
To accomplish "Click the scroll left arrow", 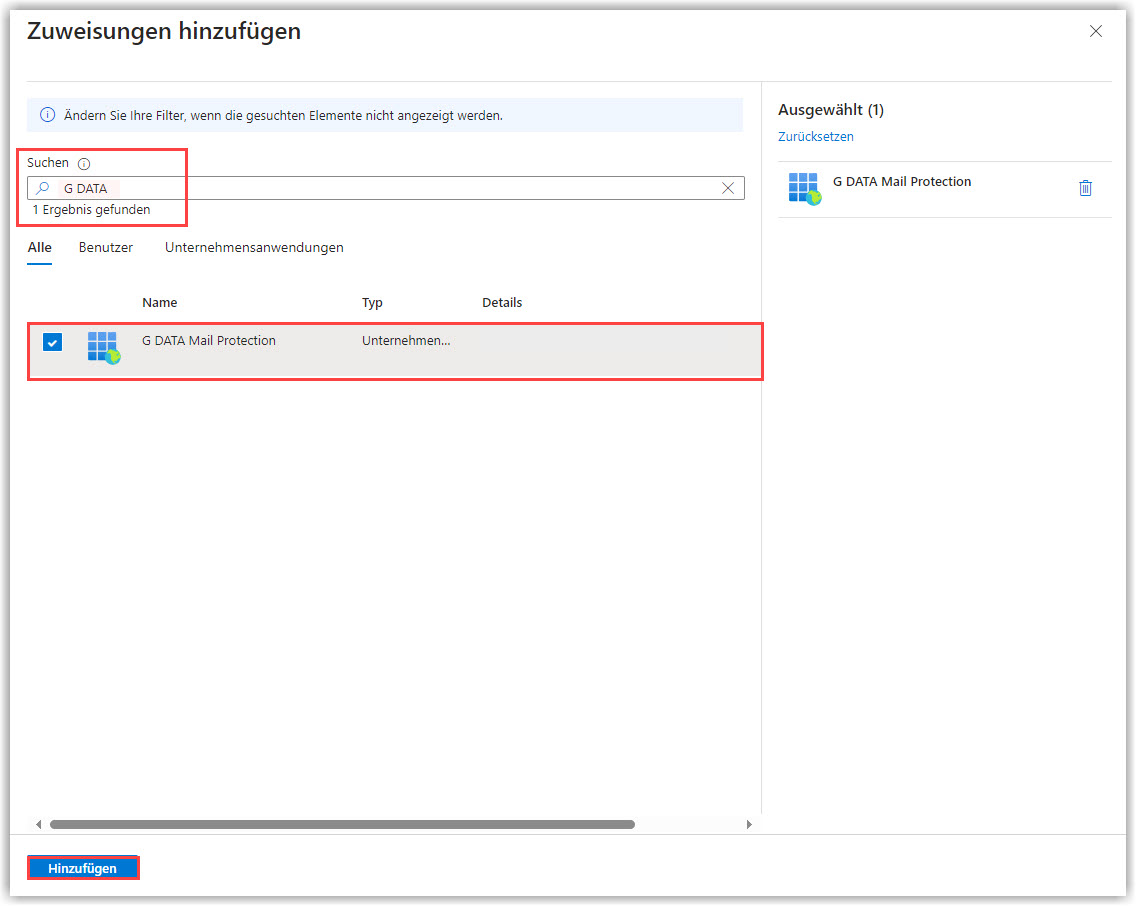I will (x=38, y=825).
